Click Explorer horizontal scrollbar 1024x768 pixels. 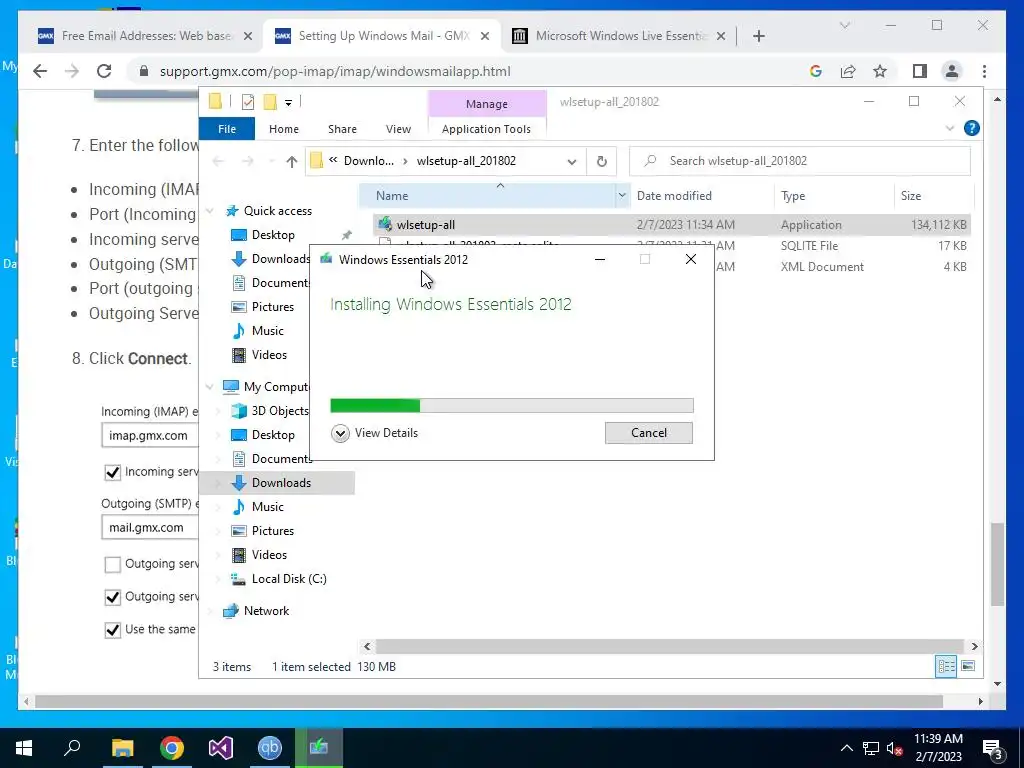click(x=669, y=646)
